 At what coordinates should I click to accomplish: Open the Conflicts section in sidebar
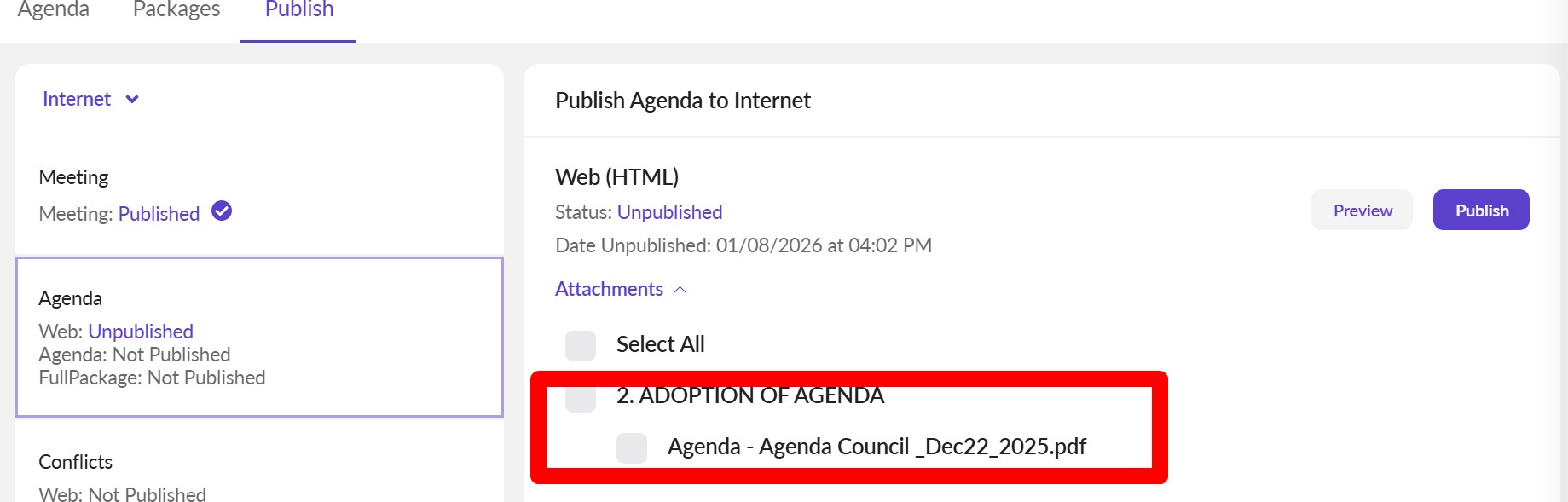tap(76, 462)
